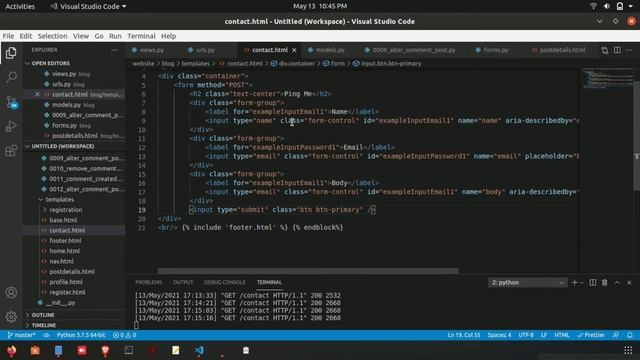Open the Manage gear icon
This screenshot has width=640, height=360.
11,316
